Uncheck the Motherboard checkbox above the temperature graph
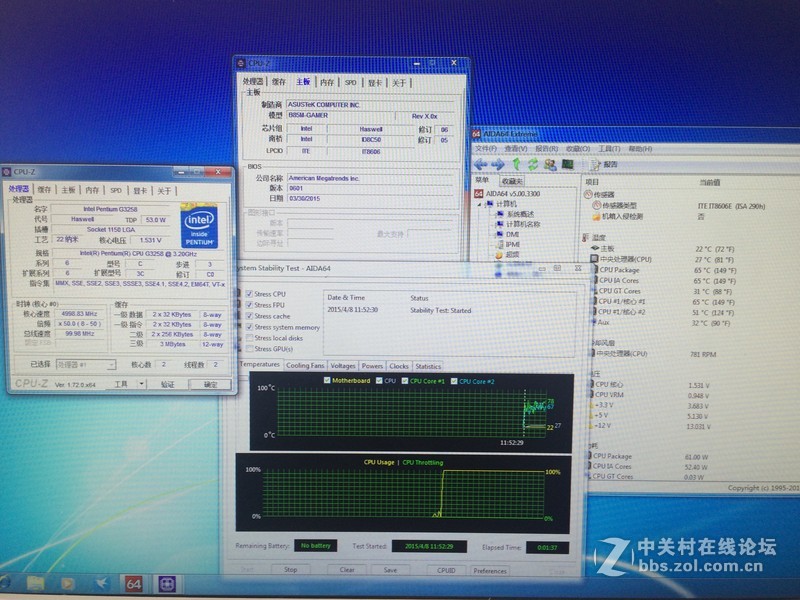The width and height of the screenshot is (800, 600). (326, 380)
